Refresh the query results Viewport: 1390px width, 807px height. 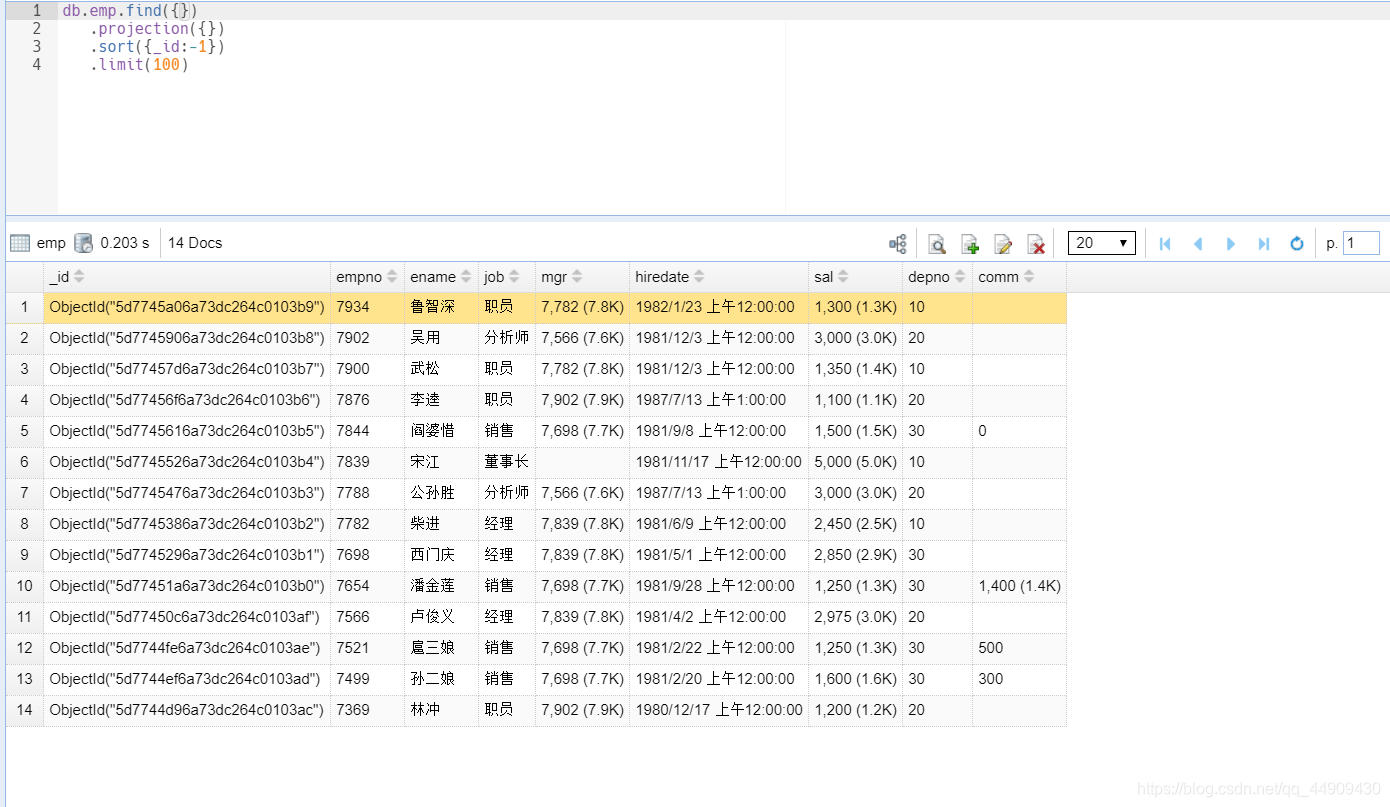[x=1297, y=243]
